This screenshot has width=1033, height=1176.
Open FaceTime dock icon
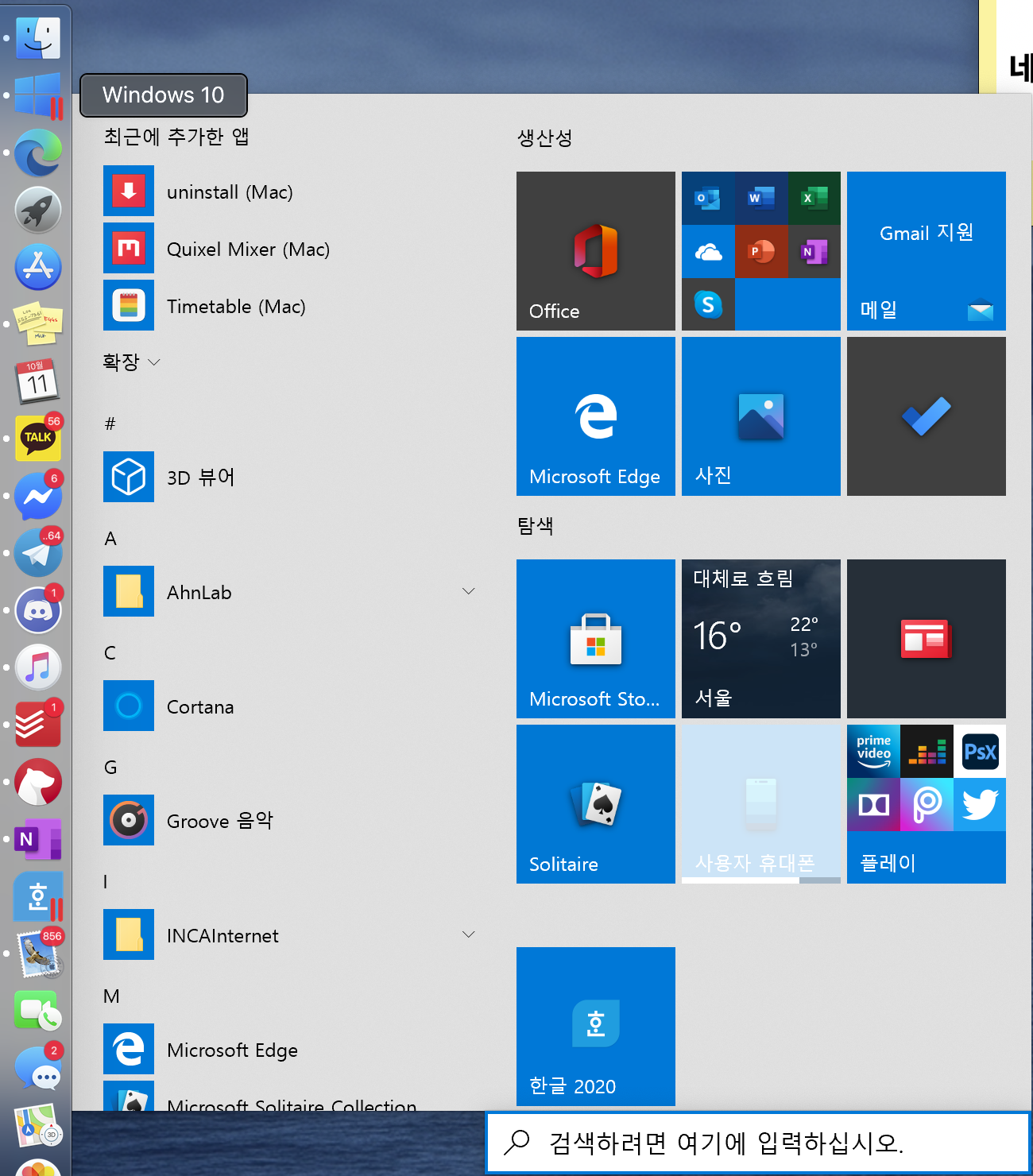[x=37, y=1011]
